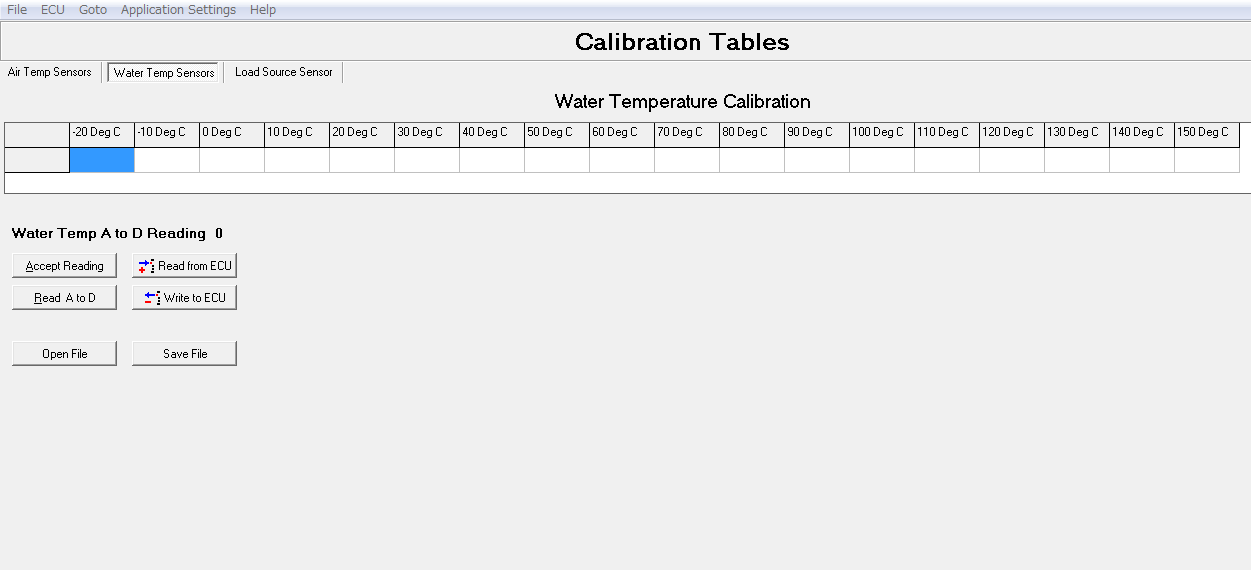The height and width of the screenshot is (570, 1251).
Task: Select the 150 Deg C value cell
Action: pos(1207,160)
